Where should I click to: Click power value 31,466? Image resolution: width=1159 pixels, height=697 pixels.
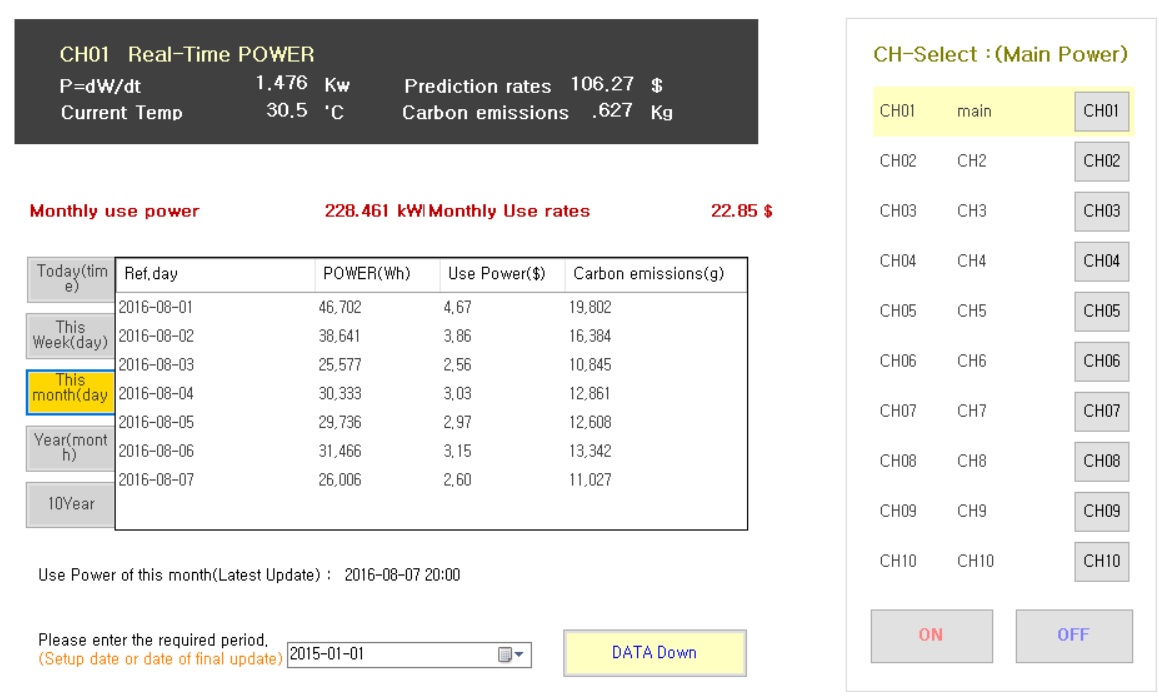340,451
